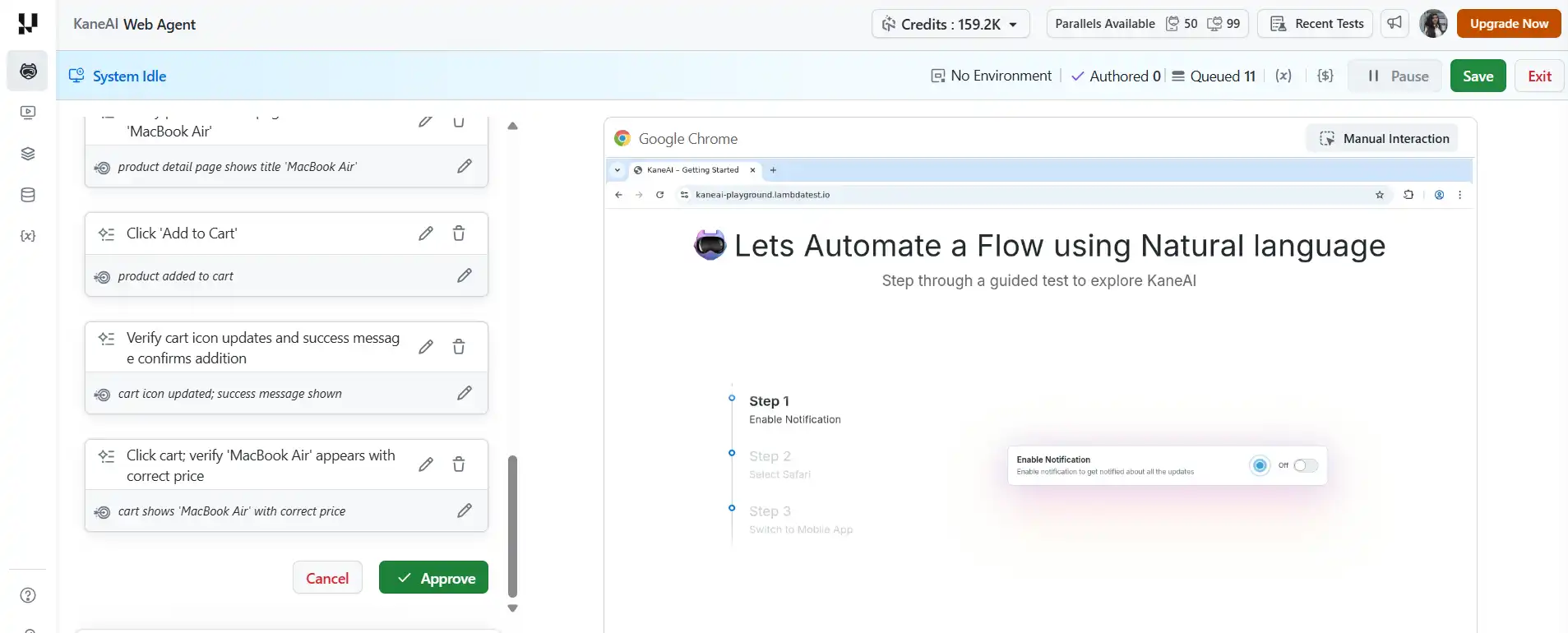Edit the Click 'Add to Cart' step
1568x633 pixels.
[x=426, y=233]
